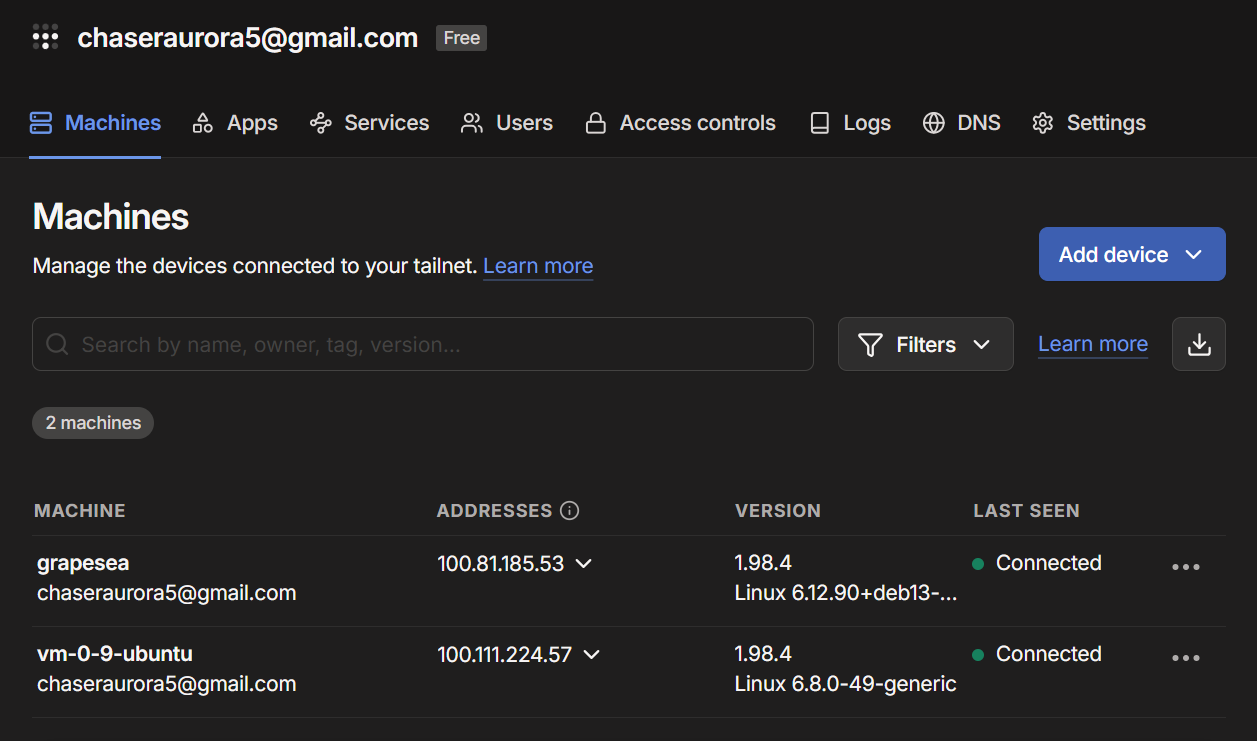Open the grapesea machine details
Image resolution: width=1257 pixels, height=741 pixels.
point(83,563)
